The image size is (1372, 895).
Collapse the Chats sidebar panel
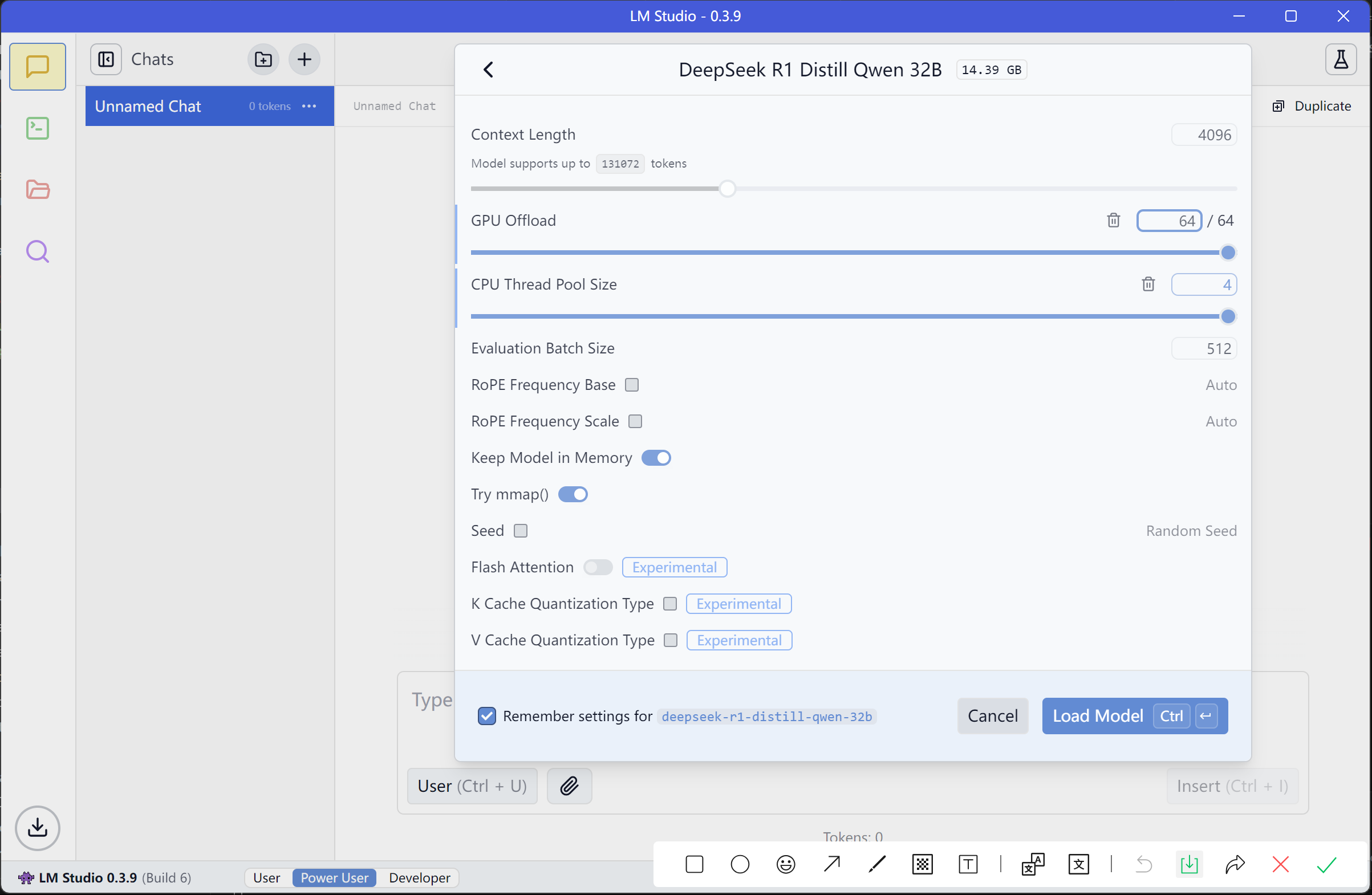pos(106,59)
